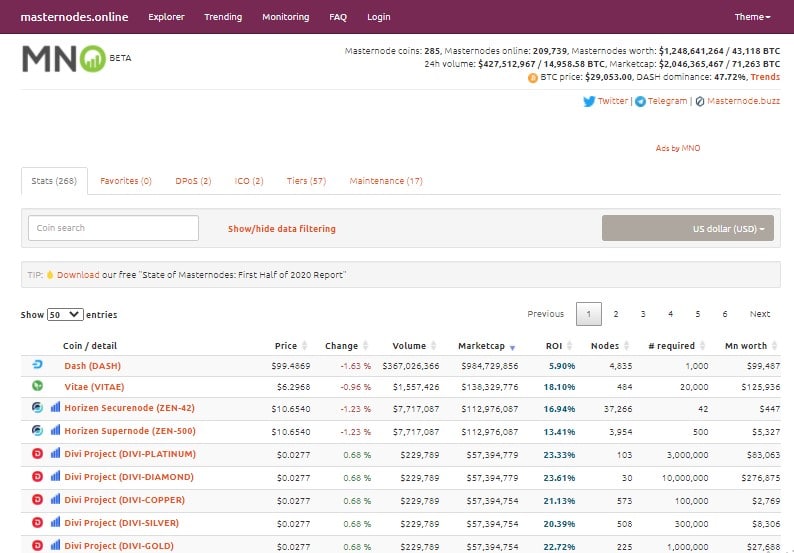The height and width of the screenshot is (553, 794).
Task: Open chart icon for Horizen Securenode (ZEN-42)
Action: point(55,407)
